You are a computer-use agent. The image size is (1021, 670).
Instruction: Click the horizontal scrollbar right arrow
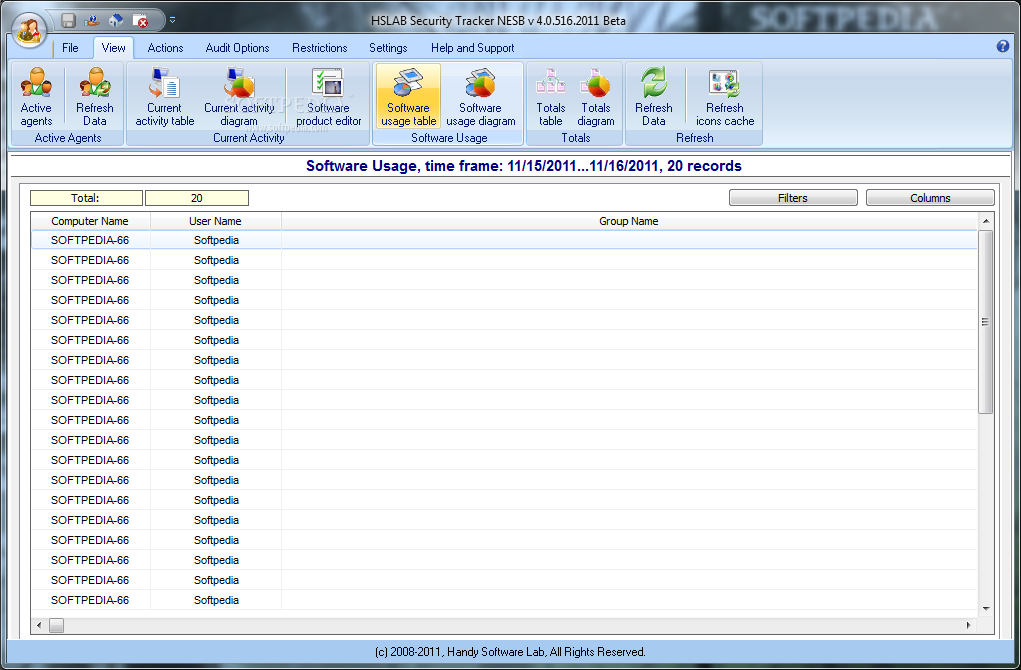pos(969,625)
